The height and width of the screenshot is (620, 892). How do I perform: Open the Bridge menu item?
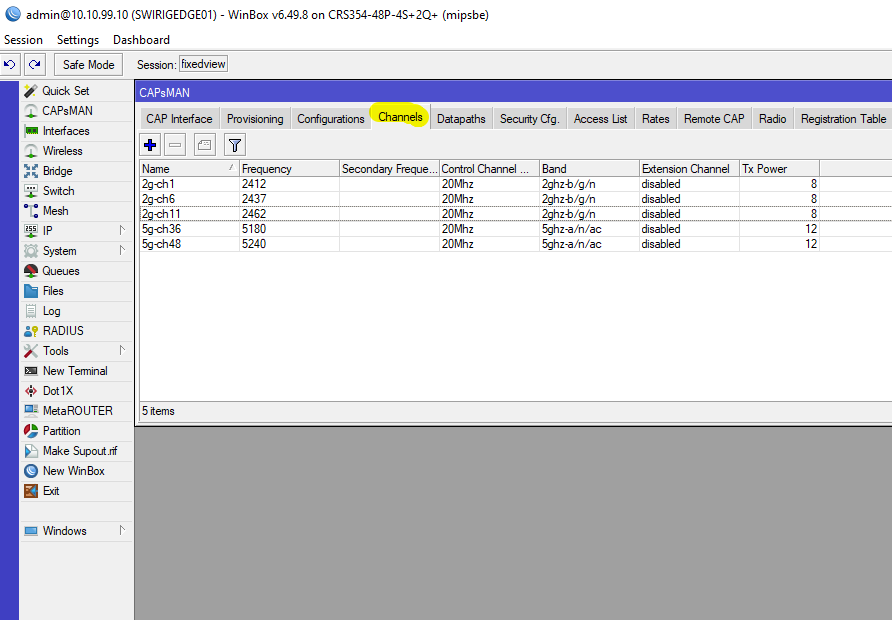click(x=58, y=171)
